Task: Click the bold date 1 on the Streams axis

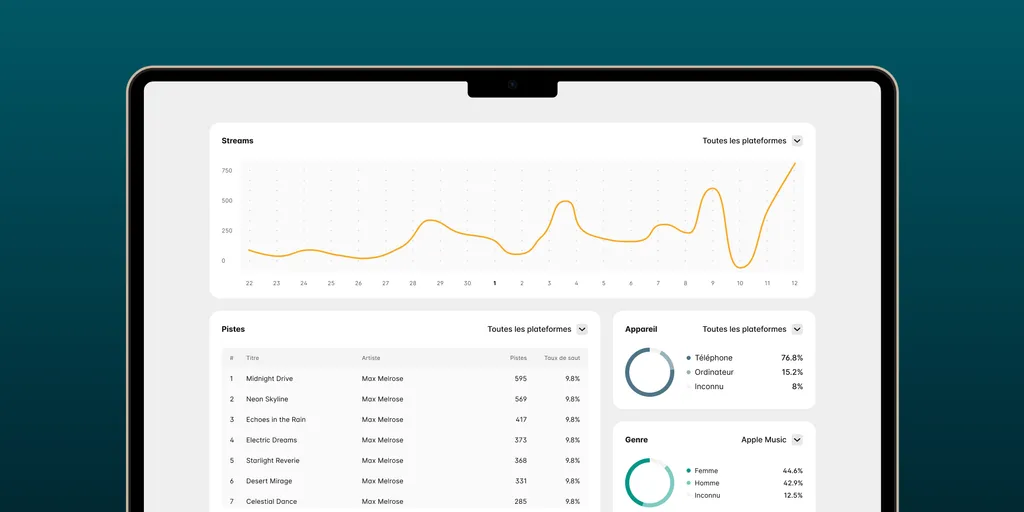Action: (494, 283)
